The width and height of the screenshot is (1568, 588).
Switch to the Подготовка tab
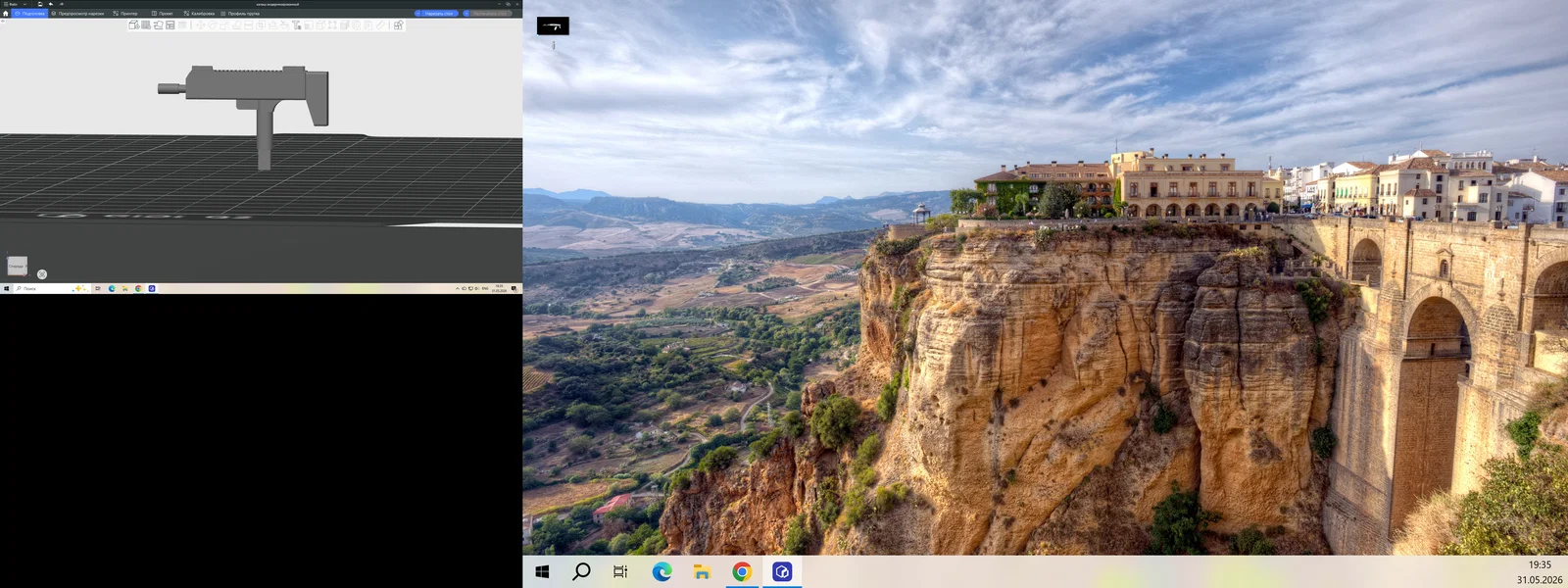[x=29, y=14]
